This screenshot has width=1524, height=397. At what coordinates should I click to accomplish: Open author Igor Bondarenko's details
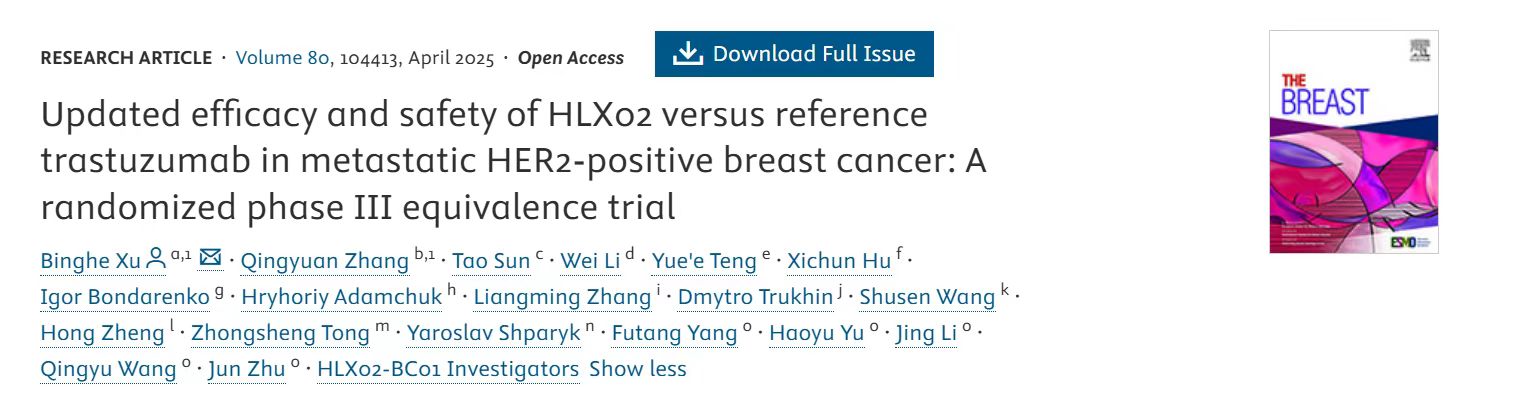point(125,297)
